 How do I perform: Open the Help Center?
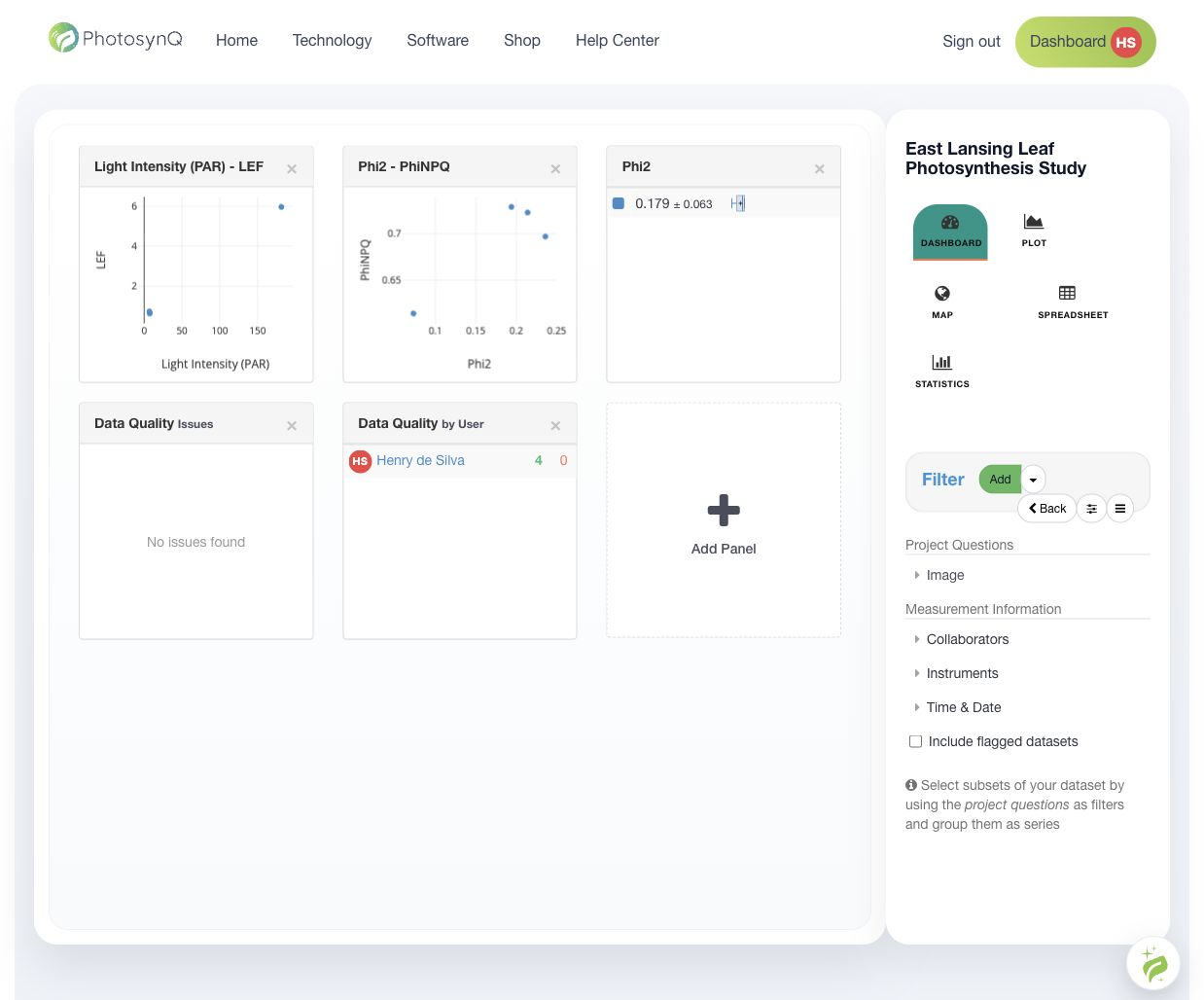618,40
